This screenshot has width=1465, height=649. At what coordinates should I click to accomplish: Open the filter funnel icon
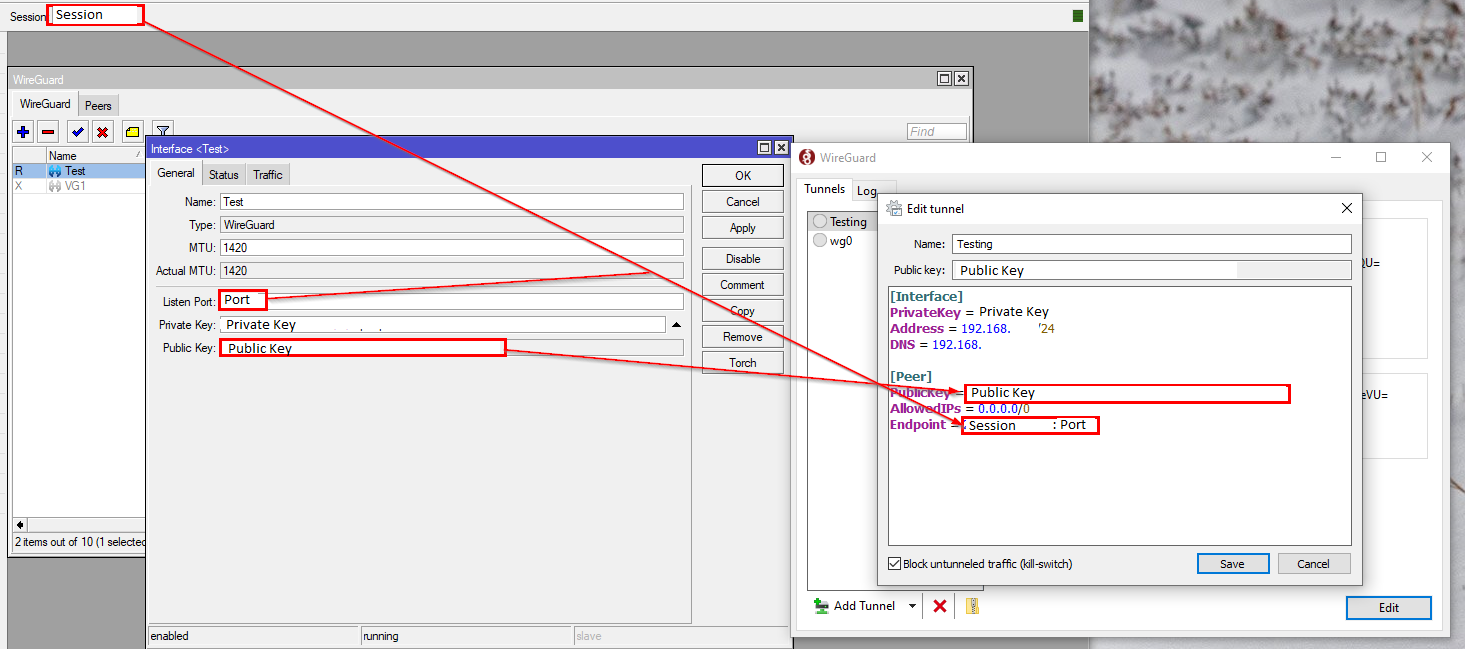click(162, 131)
